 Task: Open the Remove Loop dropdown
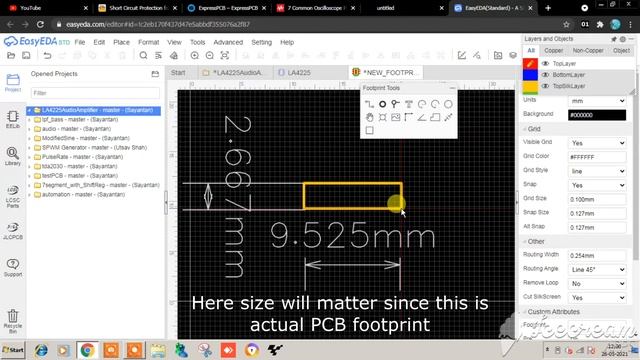pos(597,284)
